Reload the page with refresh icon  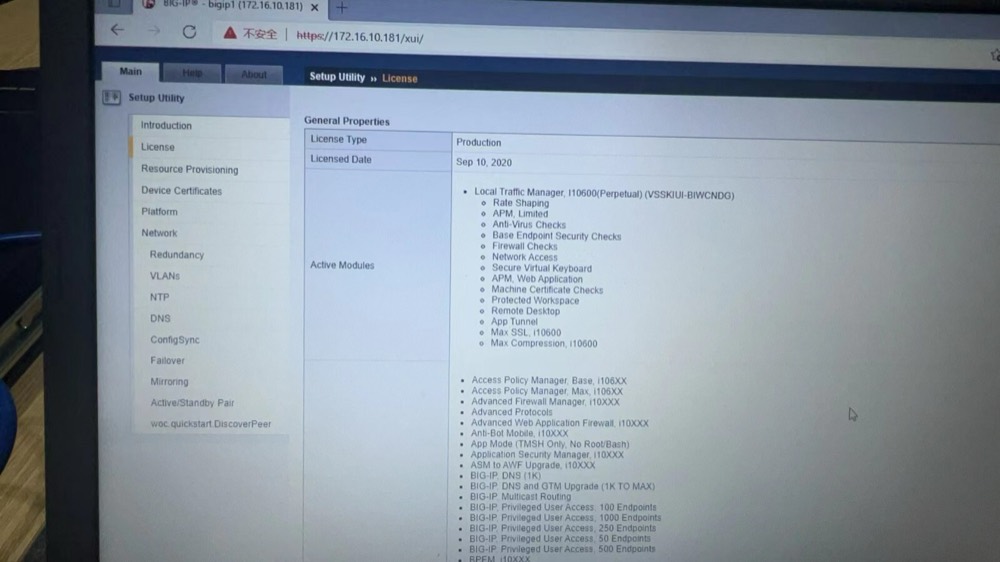tap(189, 32)
